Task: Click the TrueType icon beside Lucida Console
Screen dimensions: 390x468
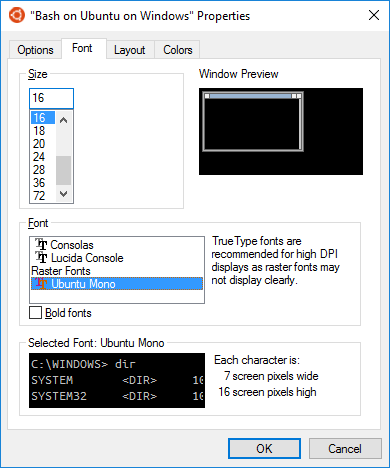Action: tap(41, 257)
